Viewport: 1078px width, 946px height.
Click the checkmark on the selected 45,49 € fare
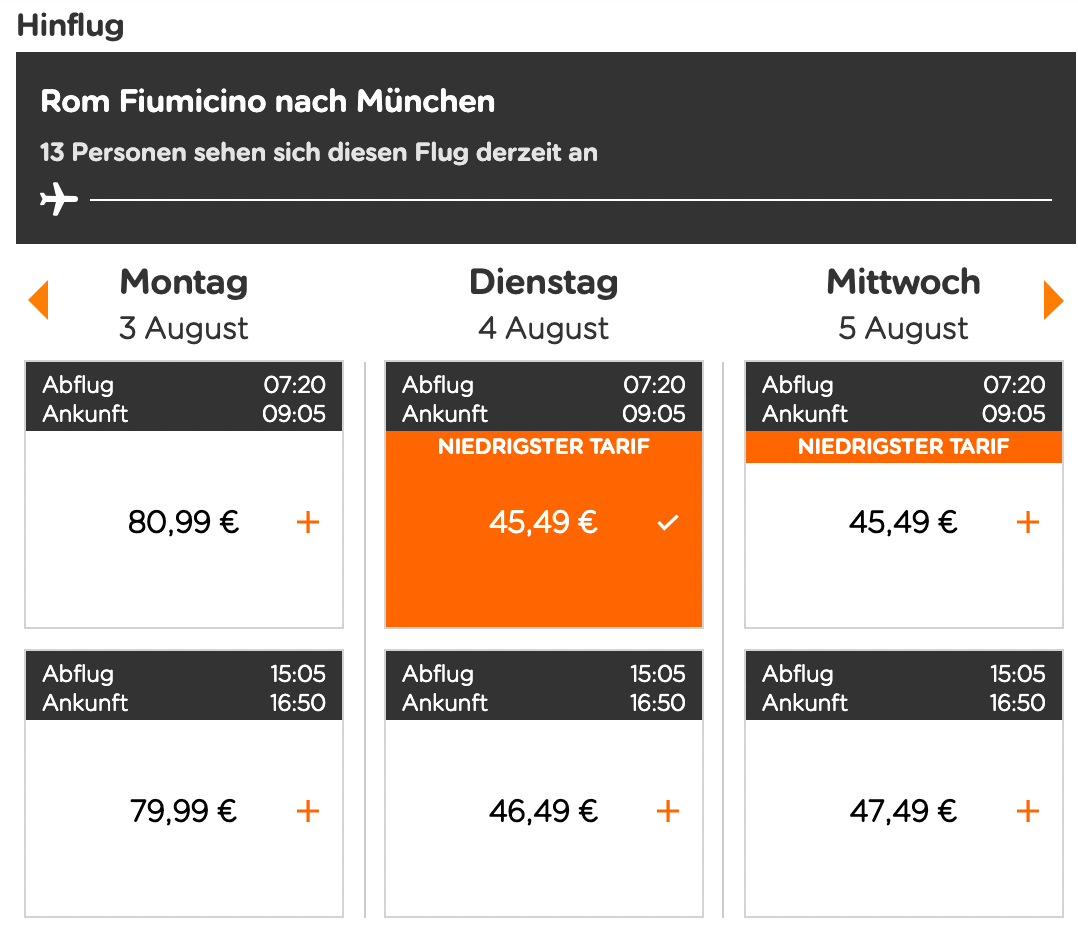[668, 521]
